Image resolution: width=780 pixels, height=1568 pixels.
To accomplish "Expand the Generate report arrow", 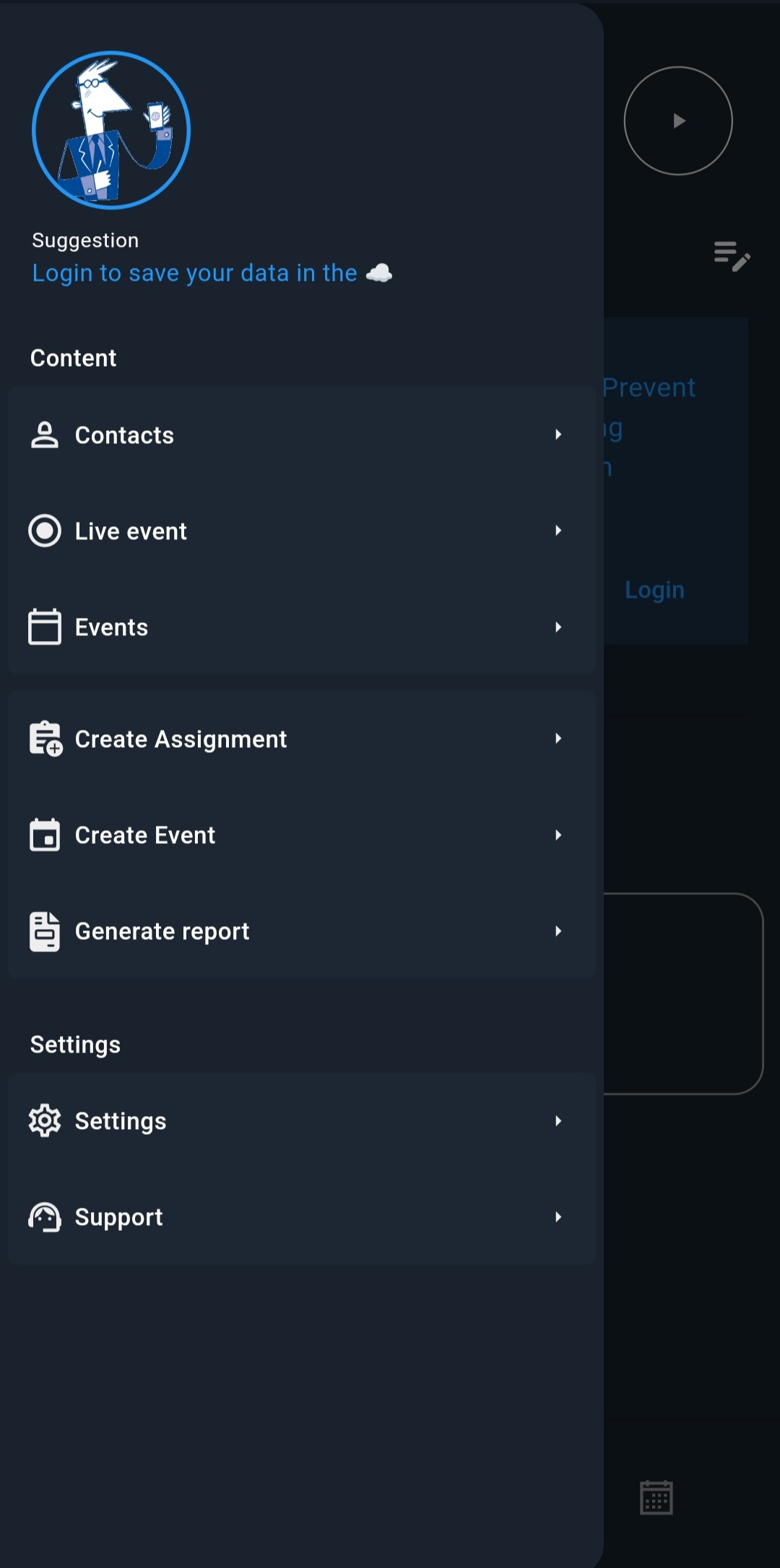I will click(558, 931).
